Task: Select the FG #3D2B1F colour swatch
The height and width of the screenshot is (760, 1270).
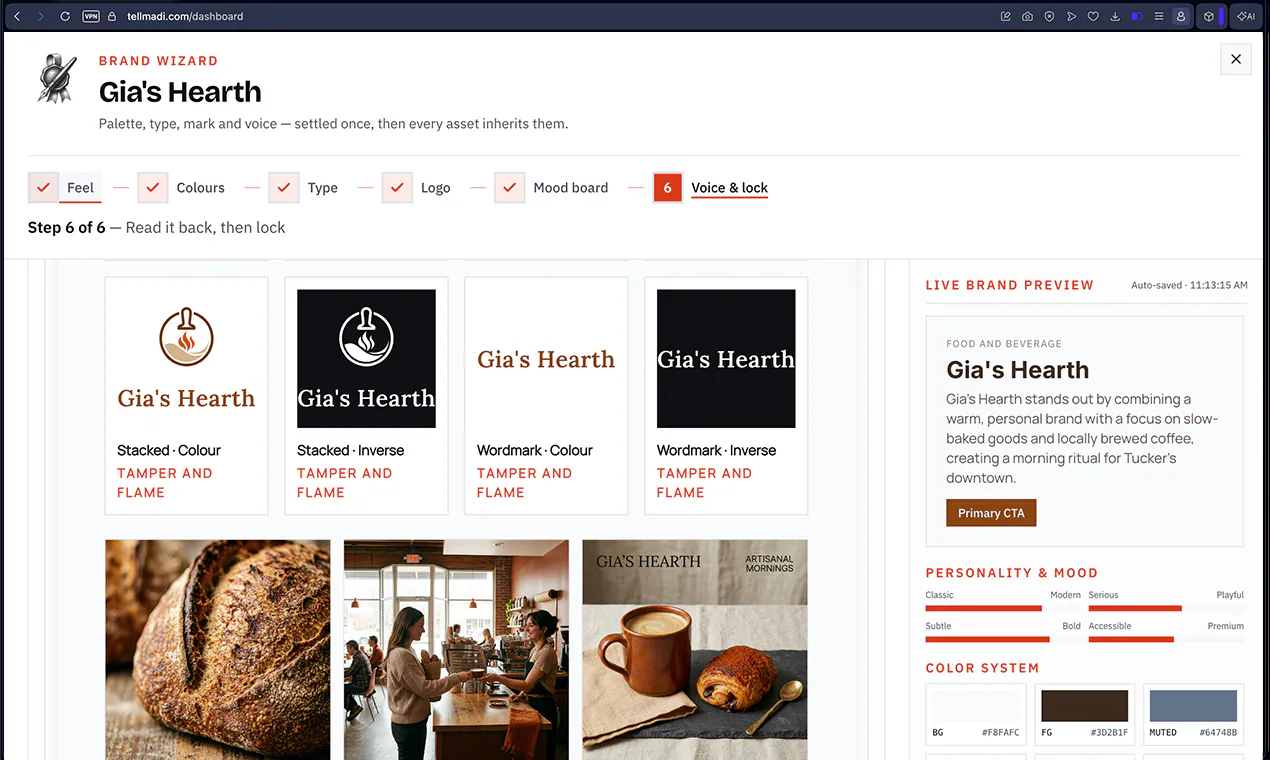Action: click(1085, 714)
